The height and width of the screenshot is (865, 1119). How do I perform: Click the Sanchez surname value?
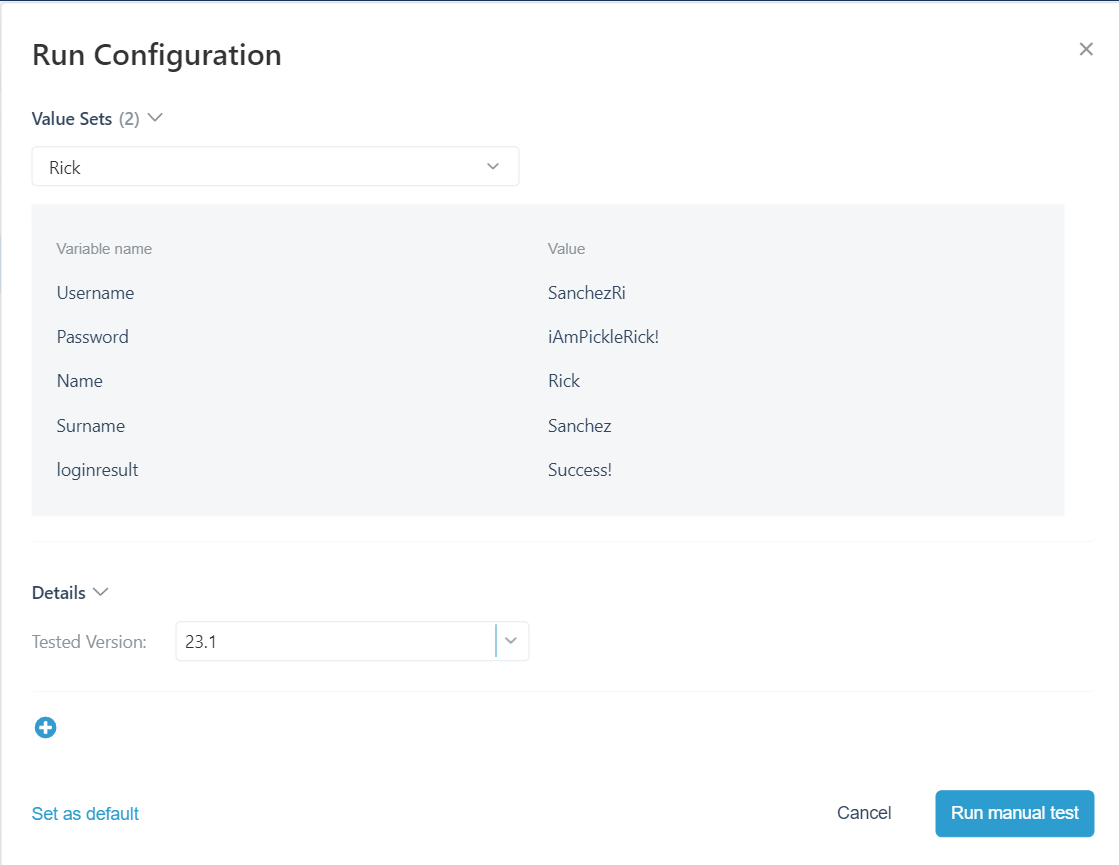click(x=579, y=426)
